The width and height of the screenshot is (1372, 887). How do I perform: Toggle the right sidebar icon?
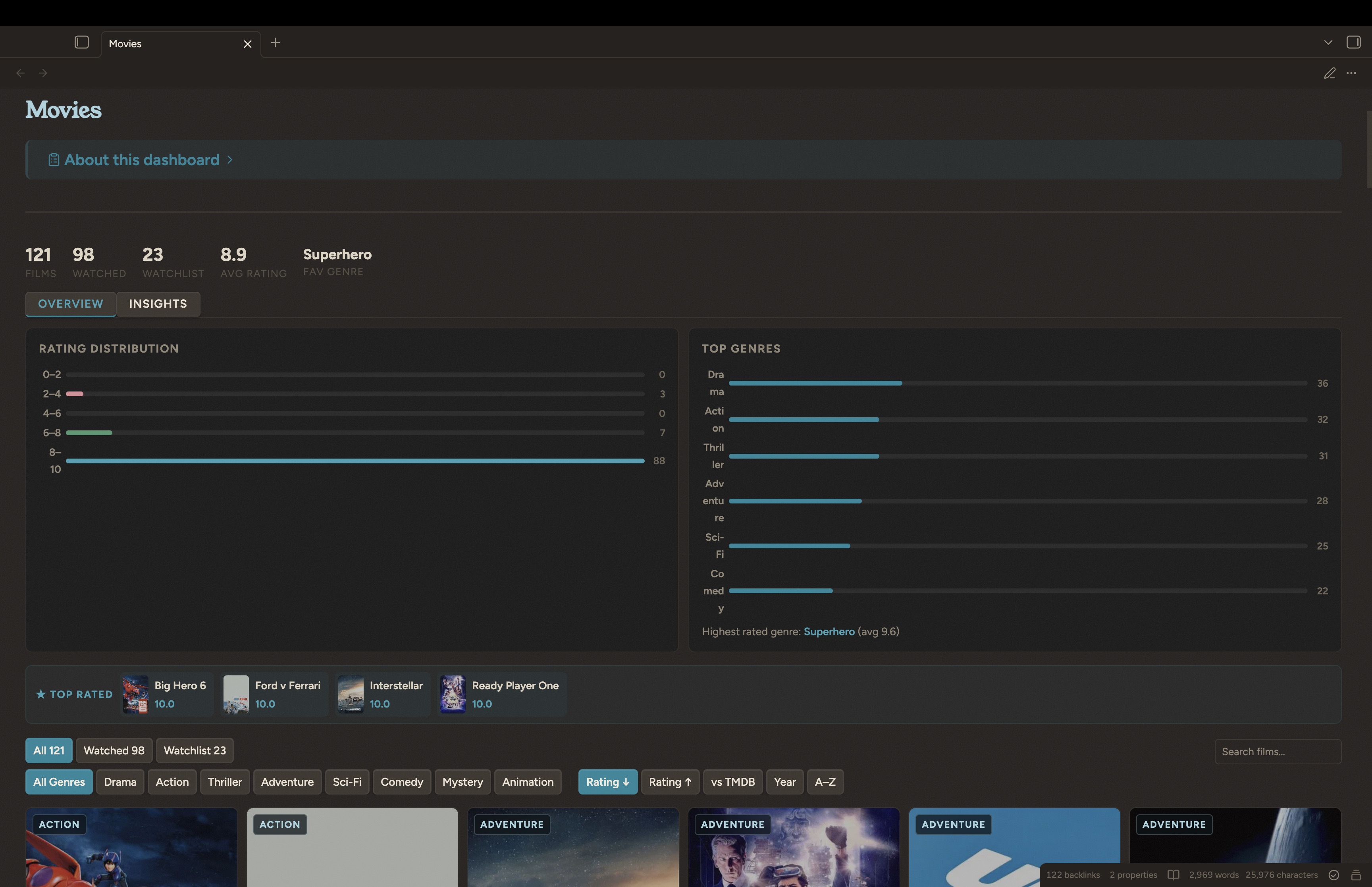point(1353,42)
